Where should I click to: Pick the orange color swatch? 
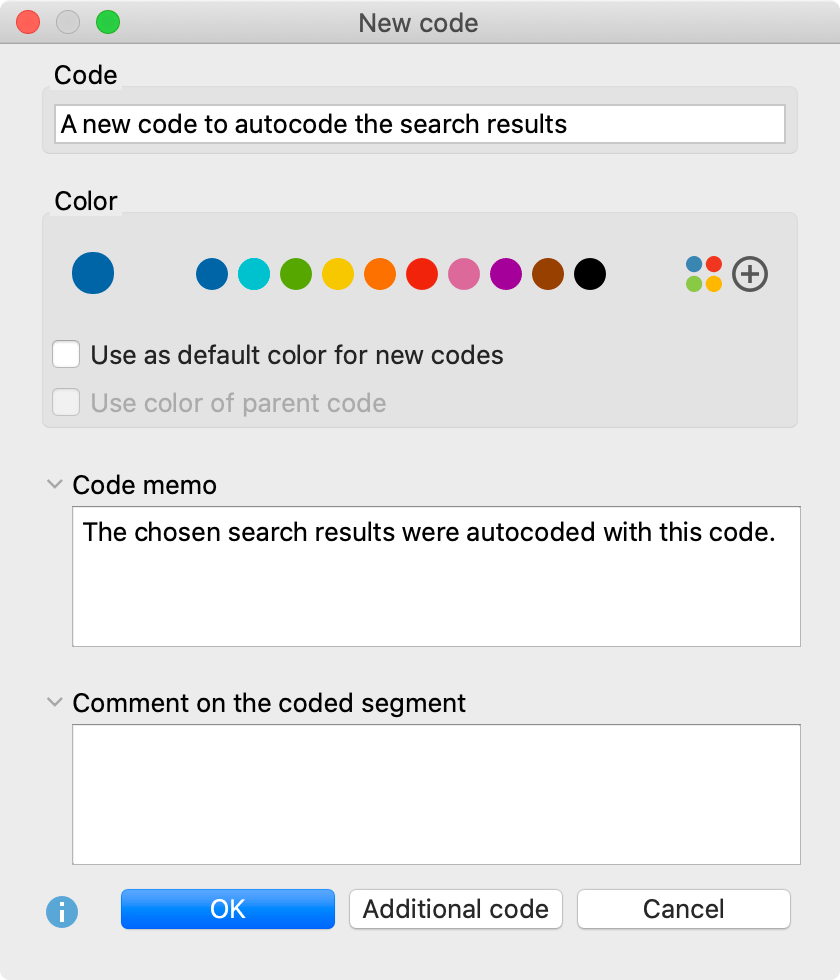coord(380,274)
